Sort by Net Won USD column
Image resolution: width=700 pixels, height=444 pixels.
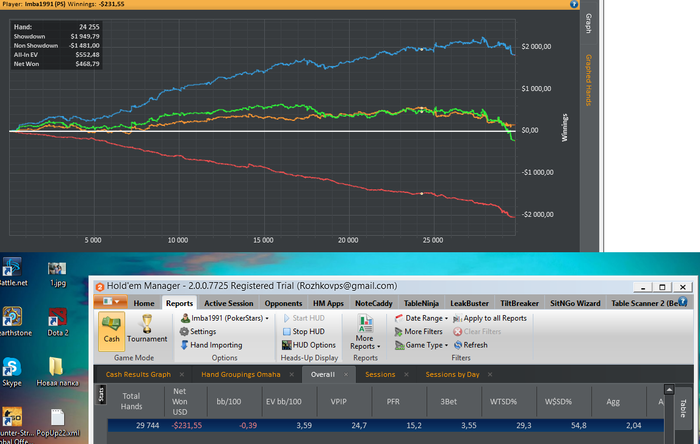(179, 401)
